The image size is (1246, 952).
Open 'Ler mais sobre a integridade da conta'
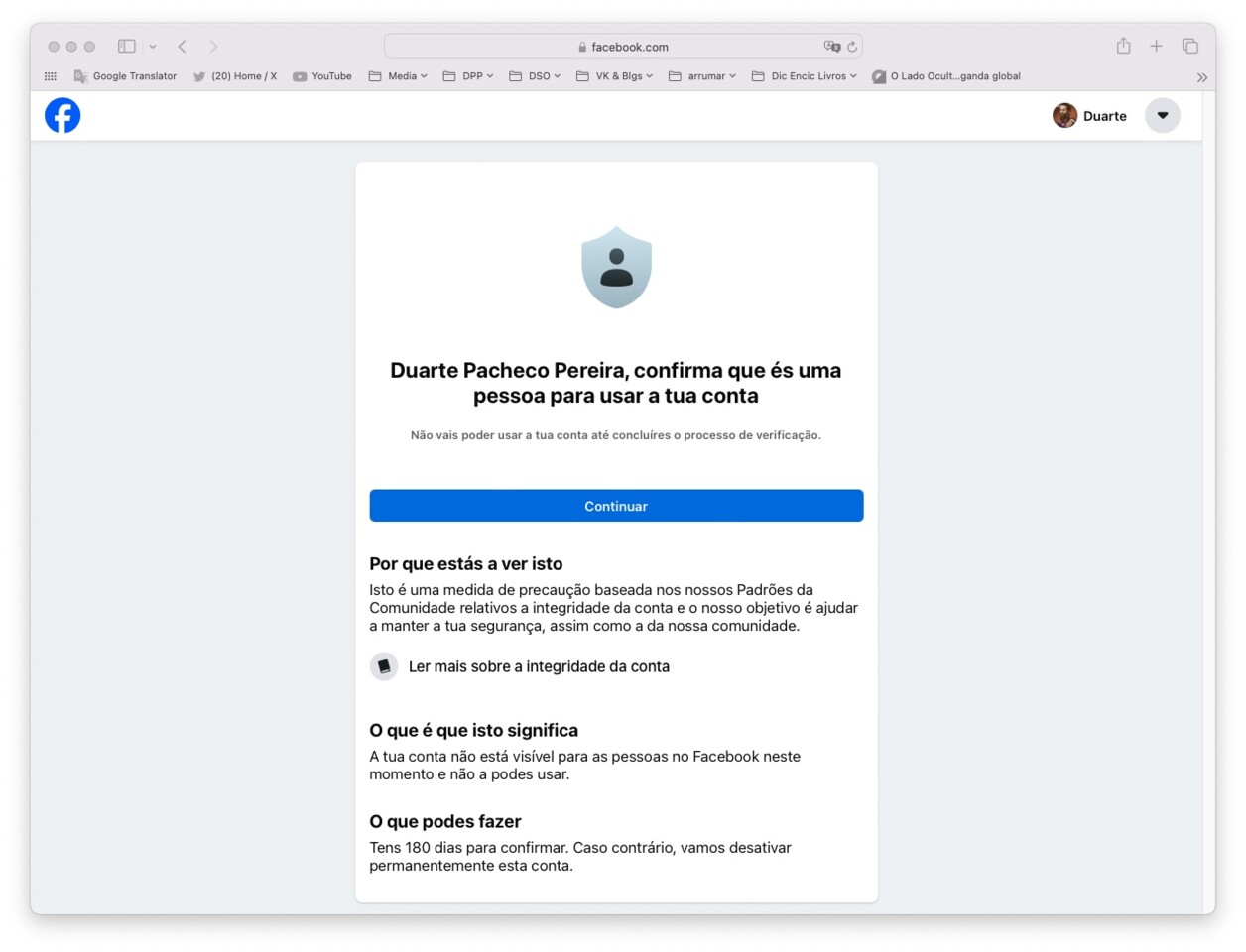click(540, 666)
